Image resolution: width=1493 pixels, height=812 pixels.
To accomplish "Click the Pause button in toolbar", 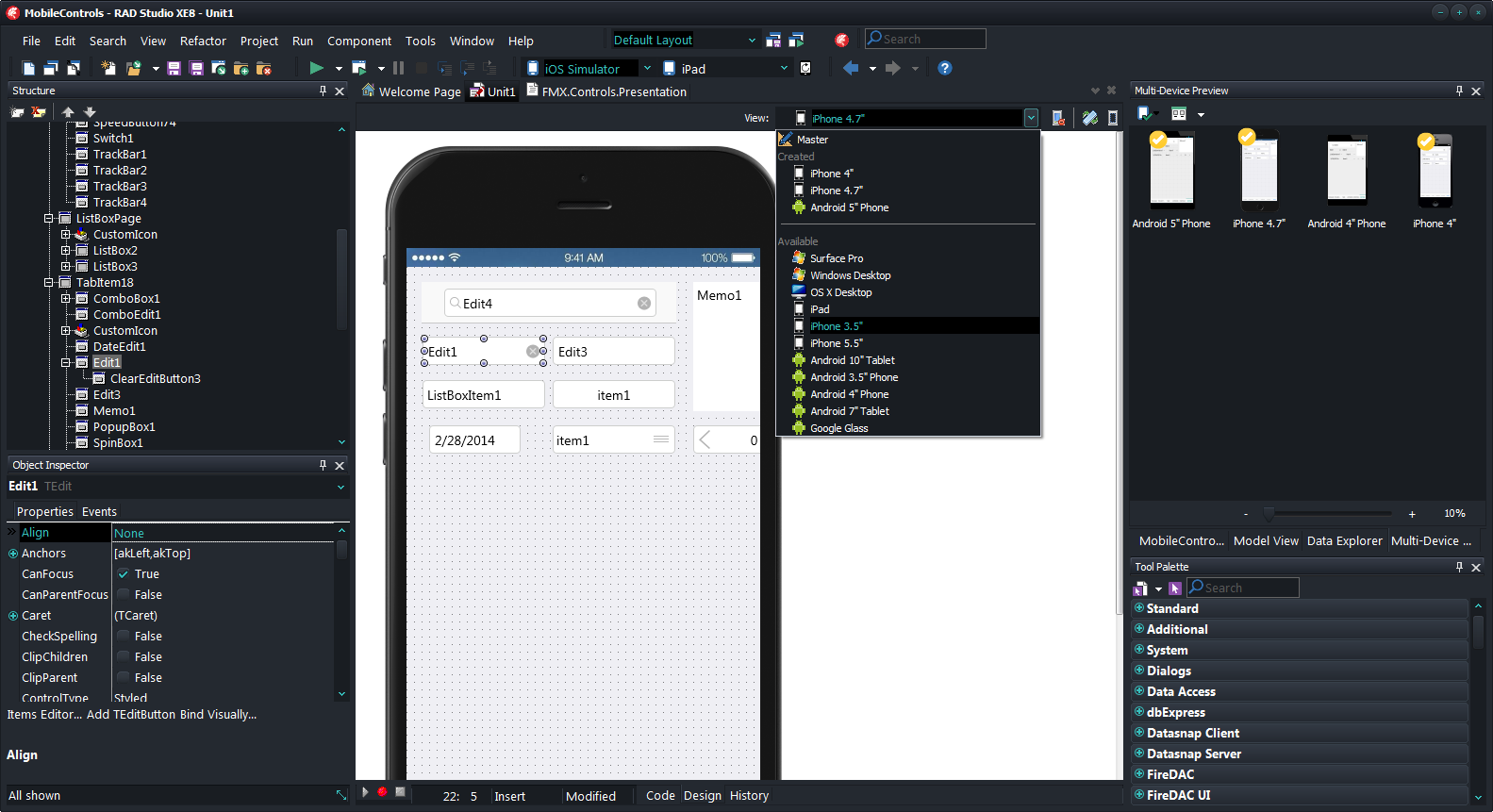I will click(399, 68).
